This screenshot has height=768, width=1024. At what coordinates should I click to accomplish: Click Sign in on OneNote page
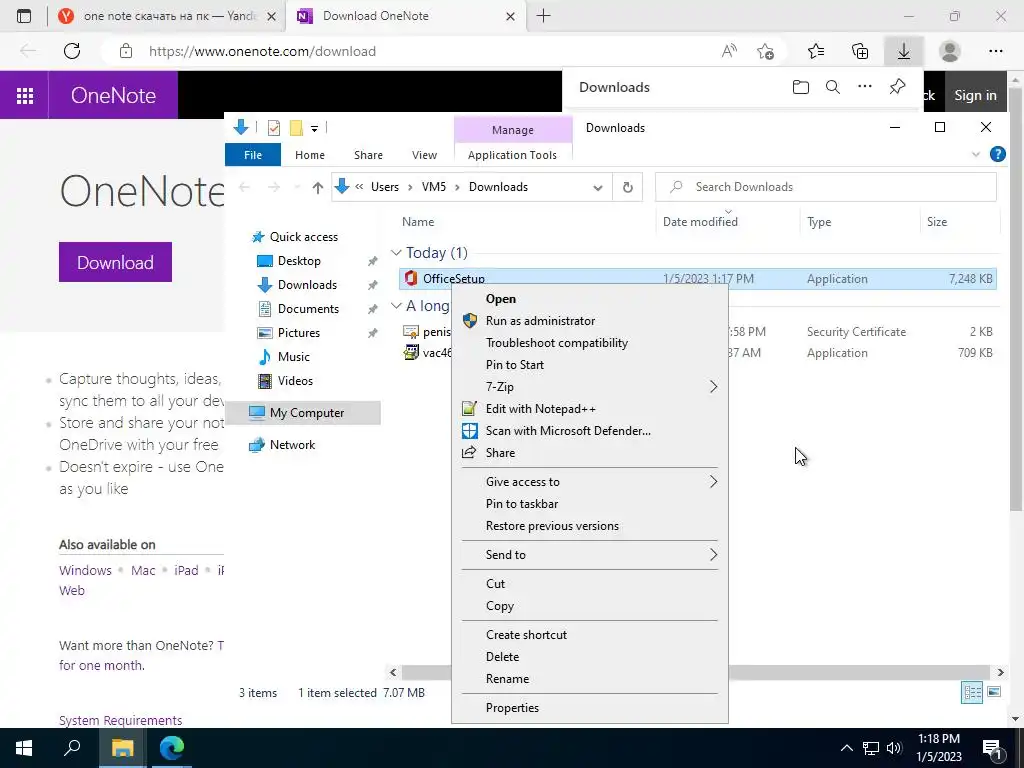pos(975,95)
